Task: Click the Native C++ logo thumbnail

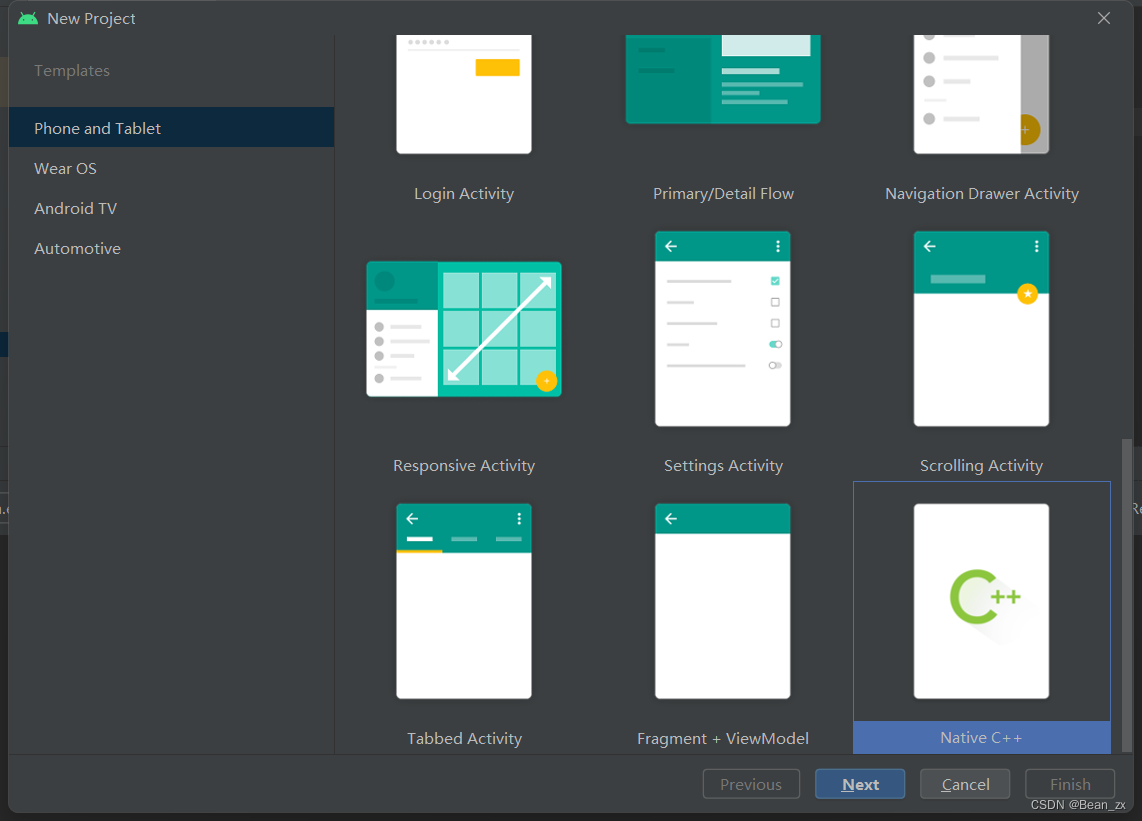Action: 981,601
